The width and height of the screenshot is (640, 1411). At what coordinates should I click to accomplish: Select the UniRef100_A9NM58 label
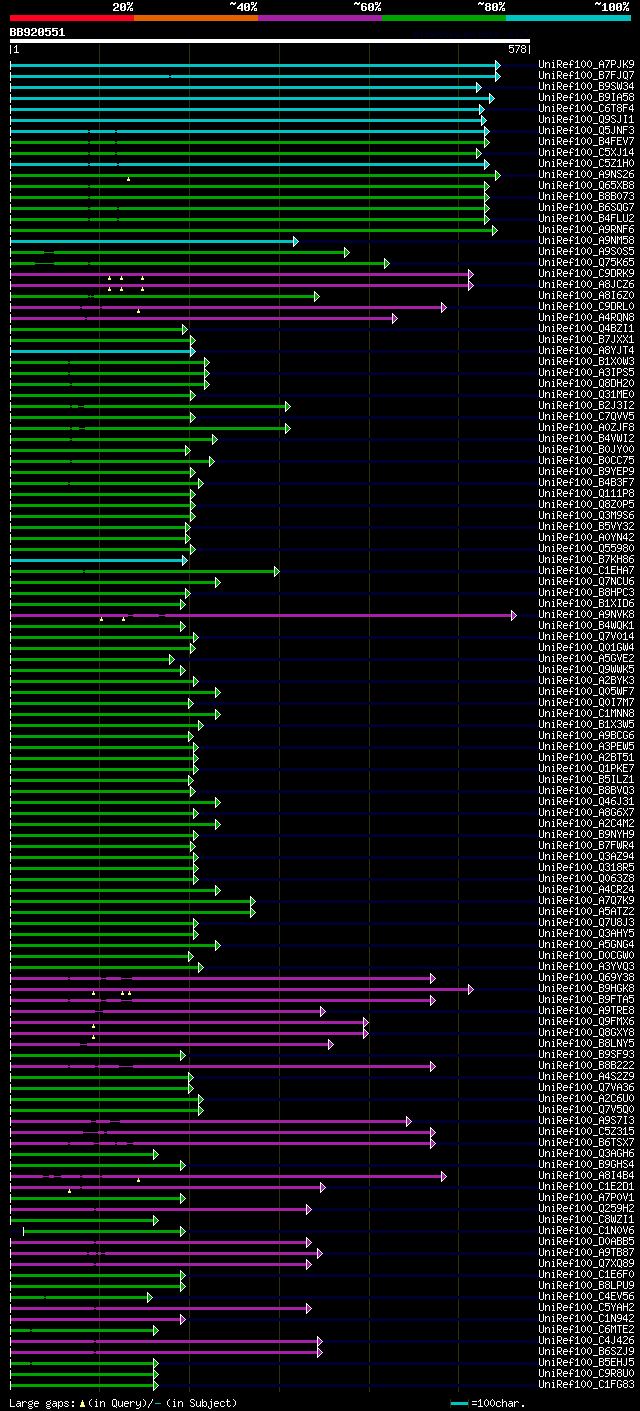[x=586, y=241]
